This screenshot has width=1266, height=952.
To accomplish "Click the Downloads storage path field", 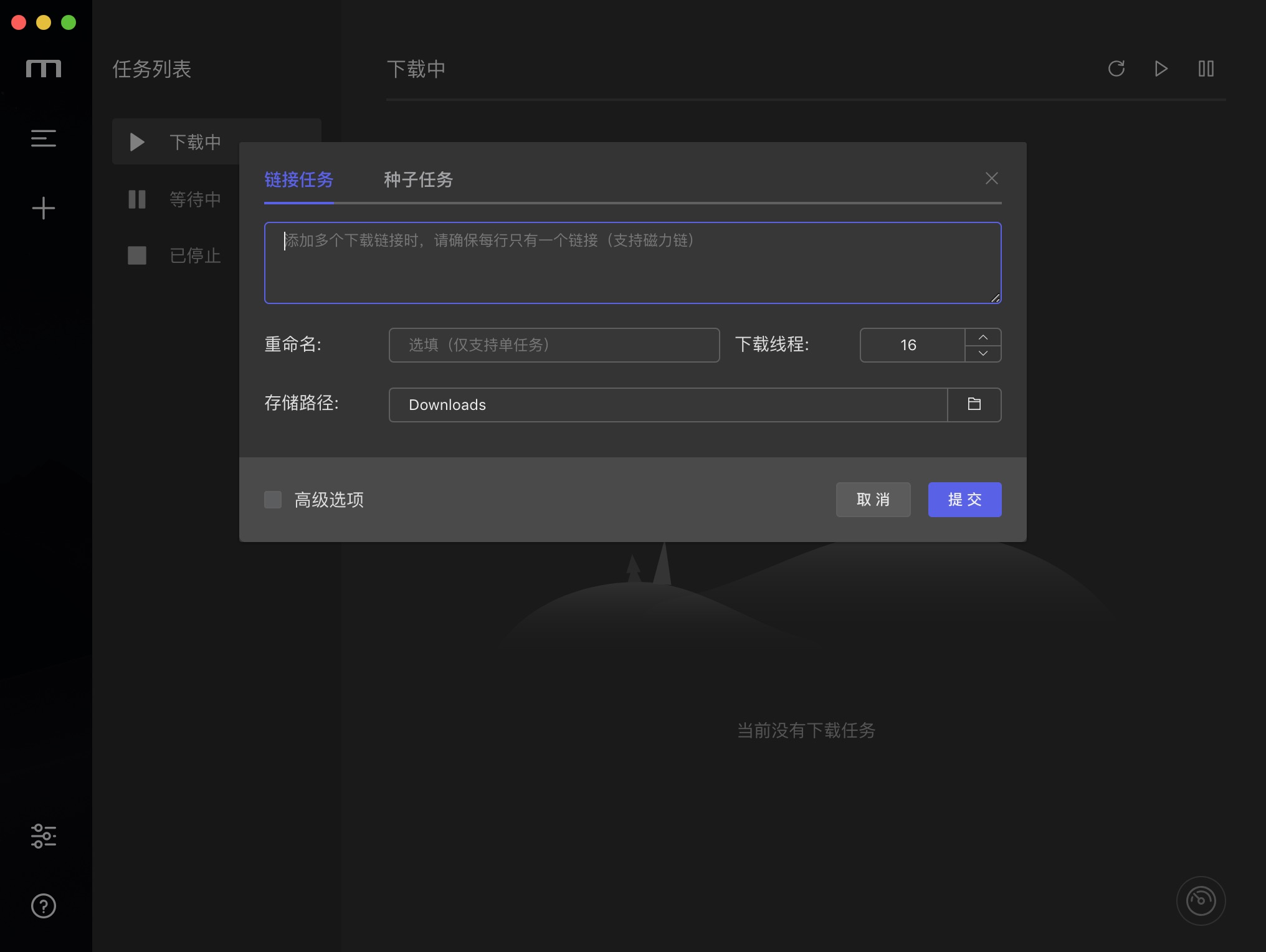I will 668,405.
